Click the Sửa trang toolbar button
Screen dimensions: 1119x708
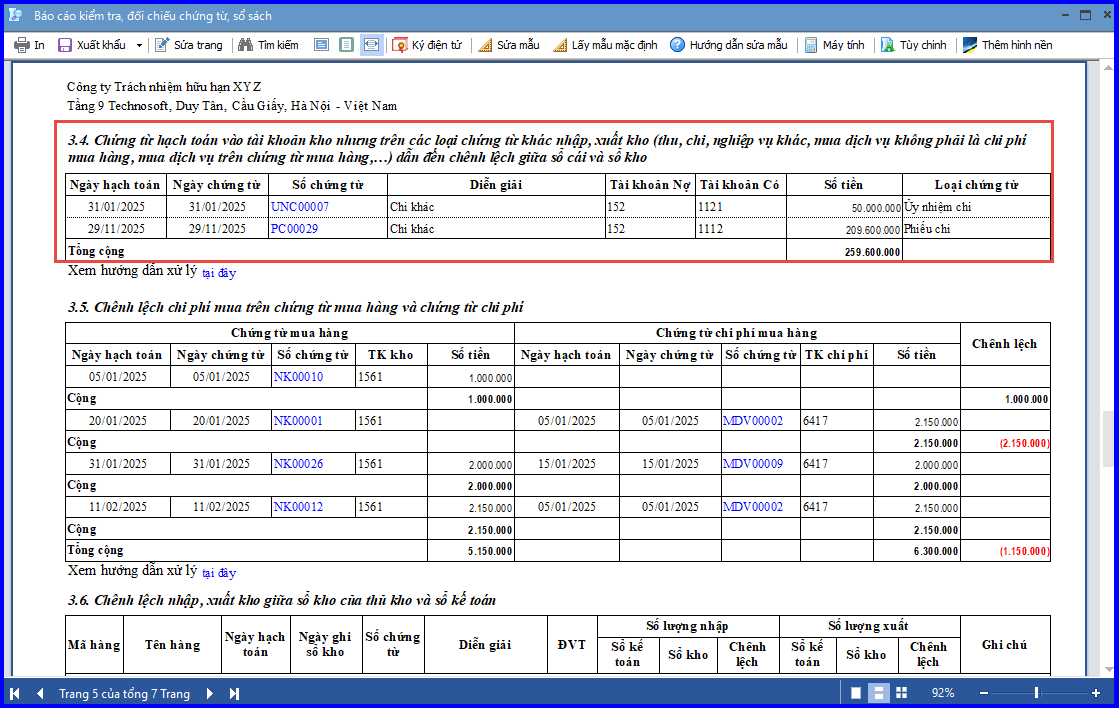pyautogui.click(x=188, y=45)
